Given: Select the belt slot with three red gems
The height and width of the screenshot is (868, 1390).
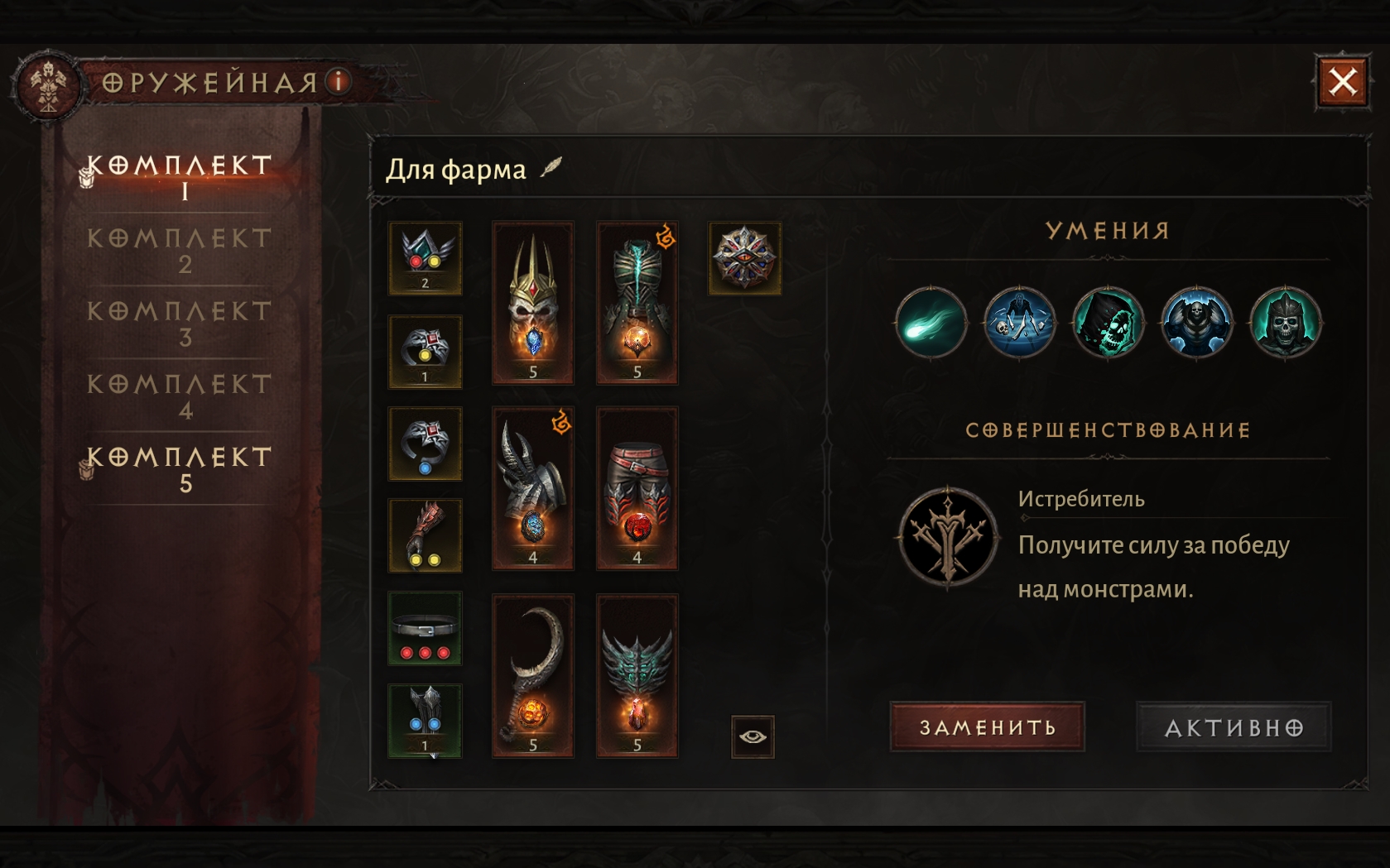Looking at the screenshot, I should (x=426, y=629).
